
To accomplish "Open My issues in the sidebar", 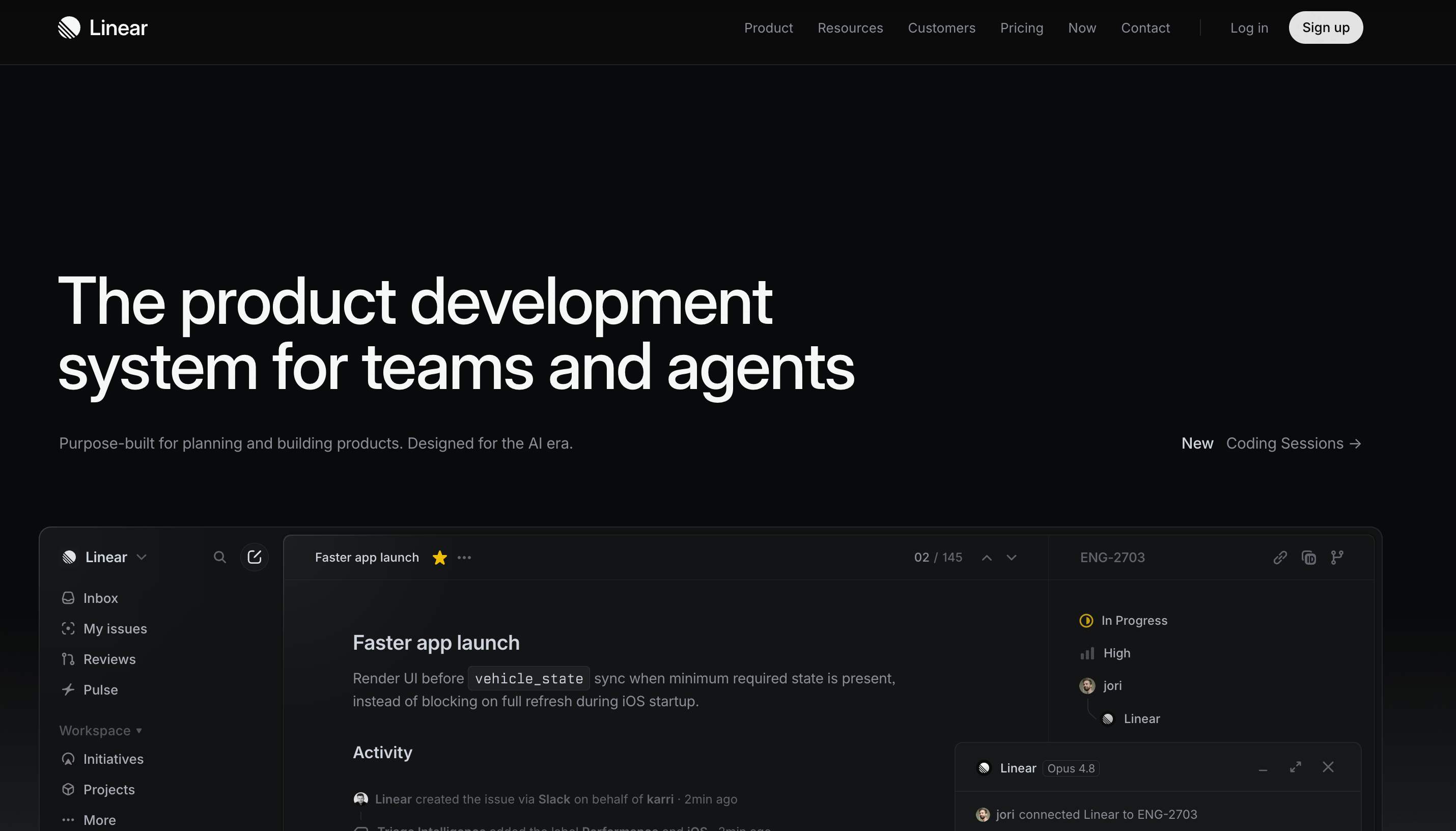I will click(x=104, y=628).
